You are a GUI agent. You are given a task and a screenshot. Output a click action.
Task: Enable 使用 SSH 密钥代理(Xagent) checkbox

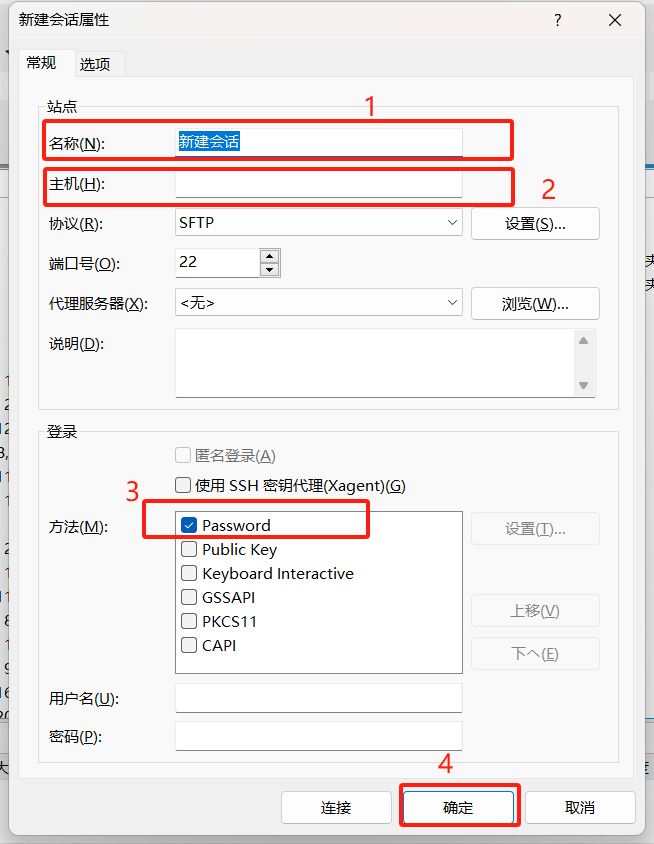183,485
